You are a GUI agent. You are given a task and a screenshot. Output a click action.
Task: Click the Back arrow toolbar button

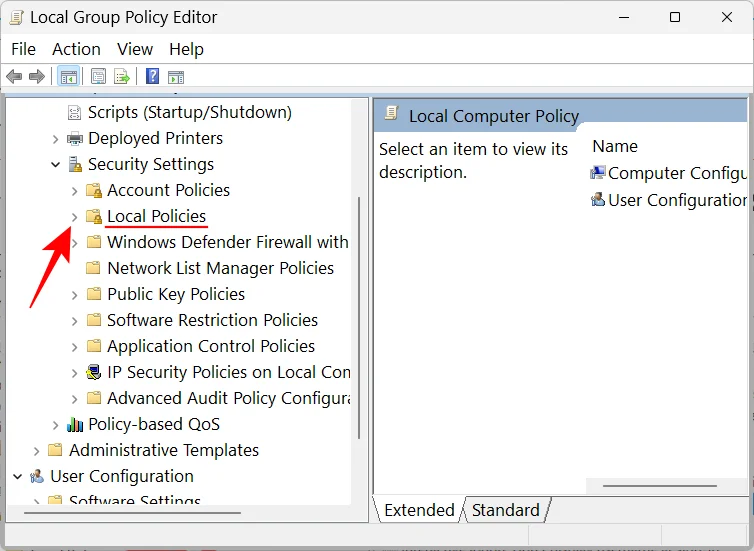coord(14,76)
